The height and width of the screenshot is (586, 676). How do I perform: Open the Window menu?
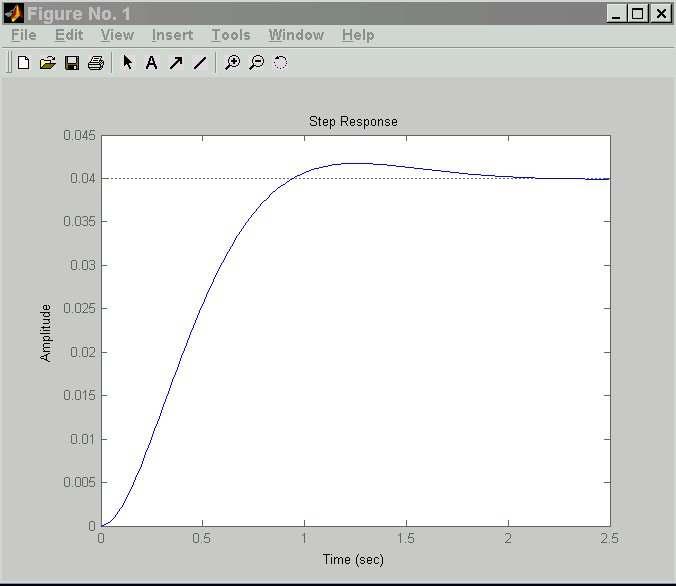click(x=297, y=35)
